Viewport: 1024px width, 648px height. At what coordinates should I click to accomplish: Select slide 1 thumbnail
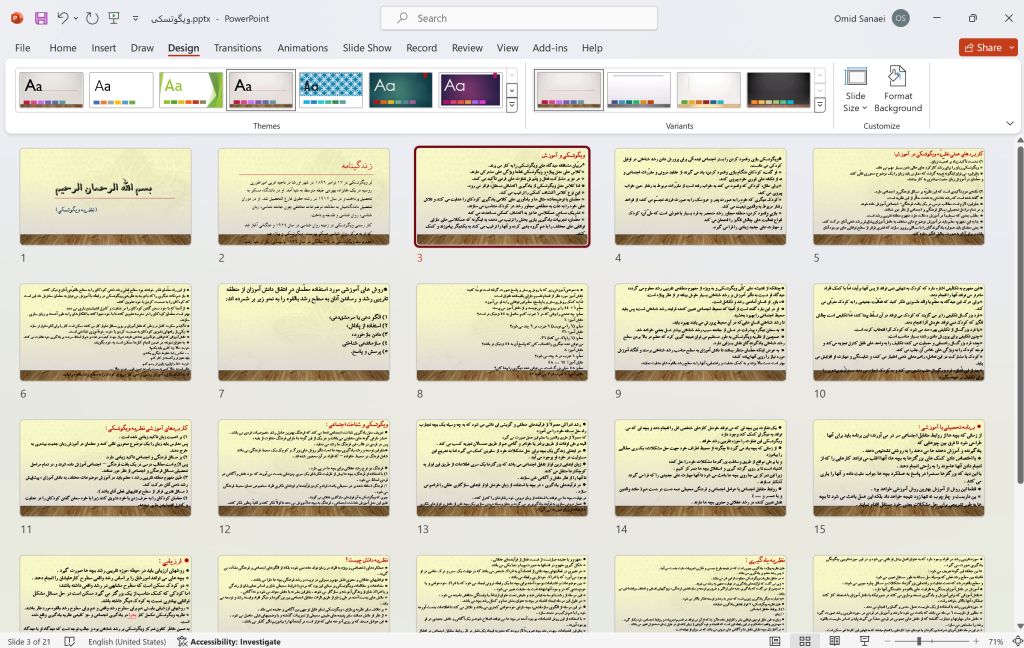106,197
